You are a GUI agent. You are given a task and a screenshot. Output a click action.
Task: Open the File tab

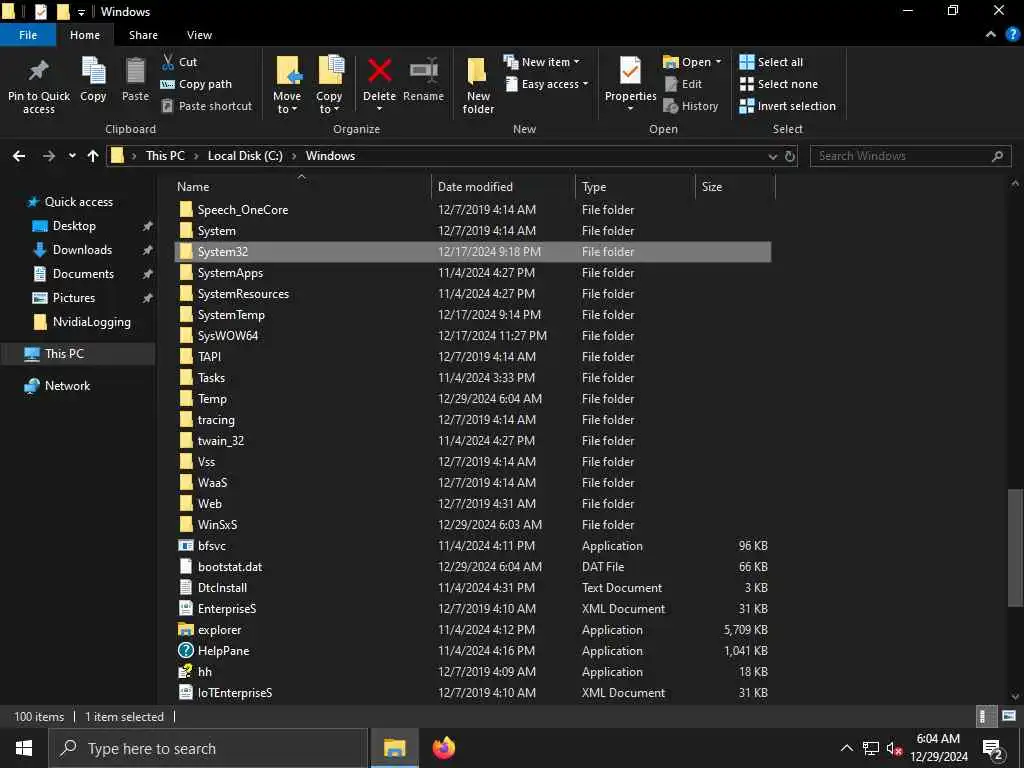pyautogui.click(x=28, y=35)
